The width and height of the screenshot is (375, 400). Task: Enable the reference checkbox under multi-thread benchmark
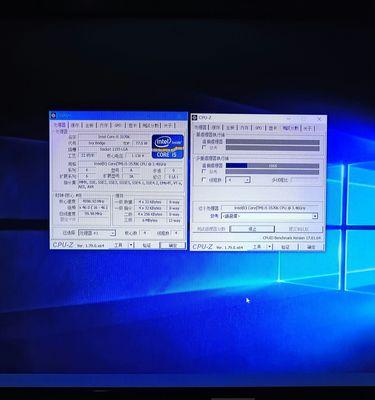[x=204, y=171]
